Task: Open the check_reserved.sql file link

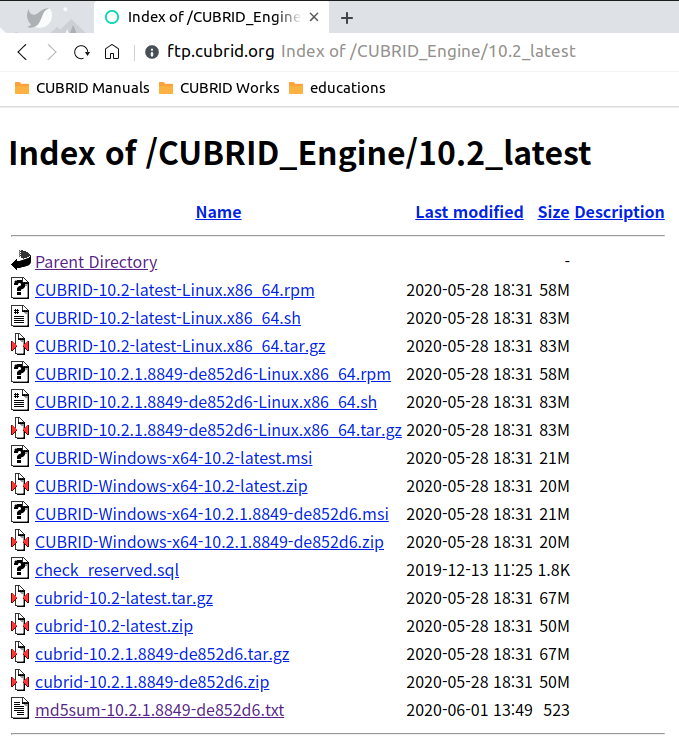Action: (107, 570)
